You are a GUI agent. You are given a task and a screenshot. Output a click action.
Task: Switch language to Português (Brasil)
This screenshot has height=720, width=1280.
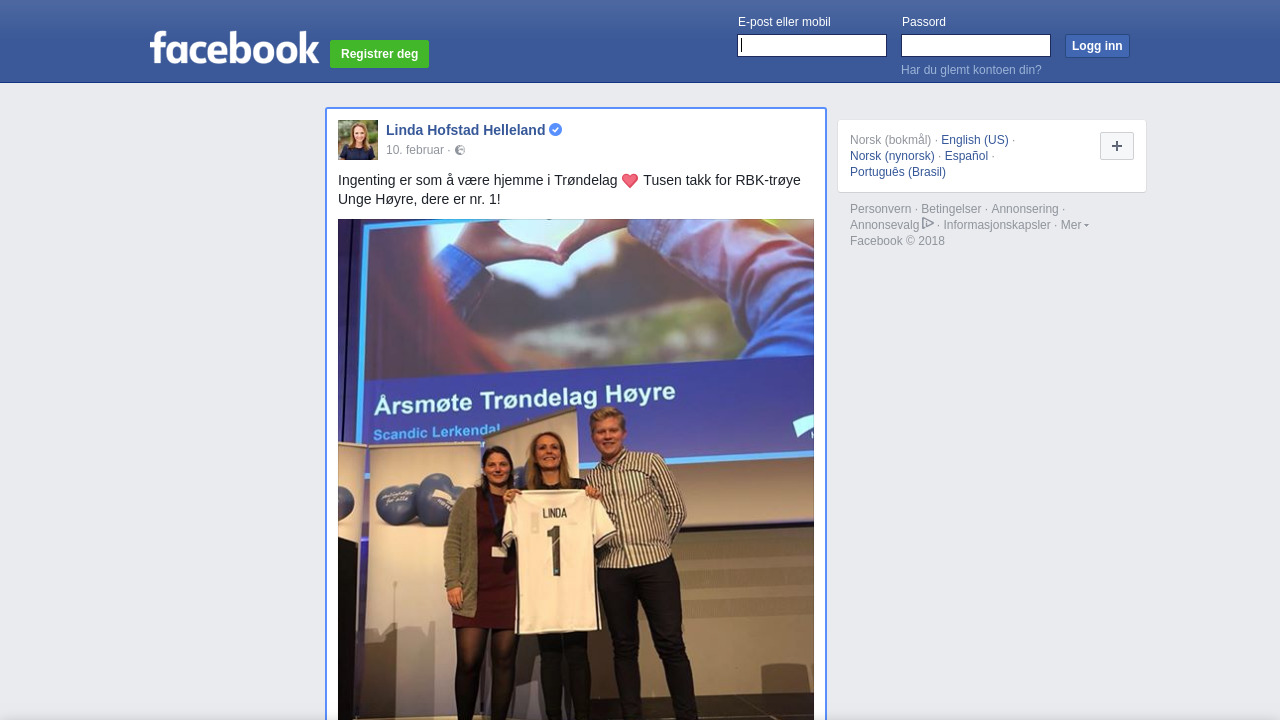898,172
